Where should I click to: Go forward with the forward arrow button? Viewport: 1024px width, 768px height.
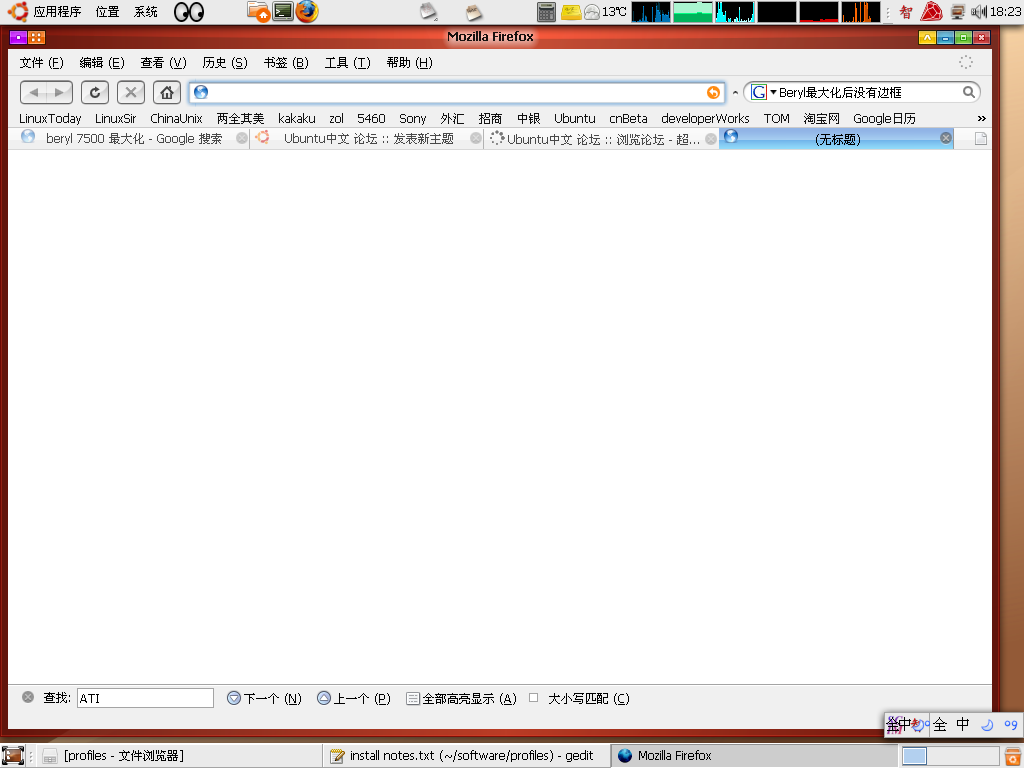[59, 92]
